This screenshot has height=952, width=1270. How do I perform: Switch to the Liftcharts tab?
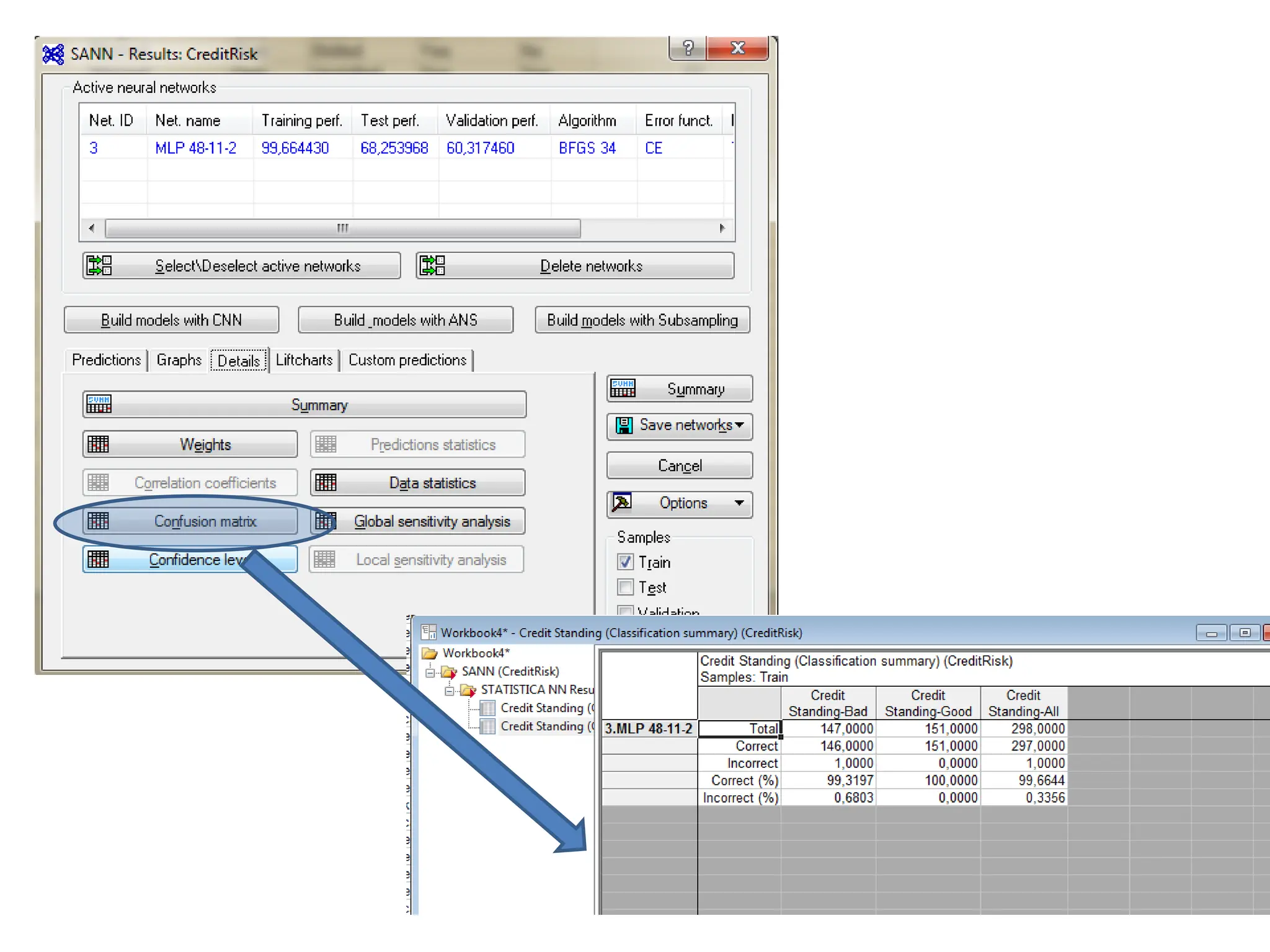pos(304,360)
